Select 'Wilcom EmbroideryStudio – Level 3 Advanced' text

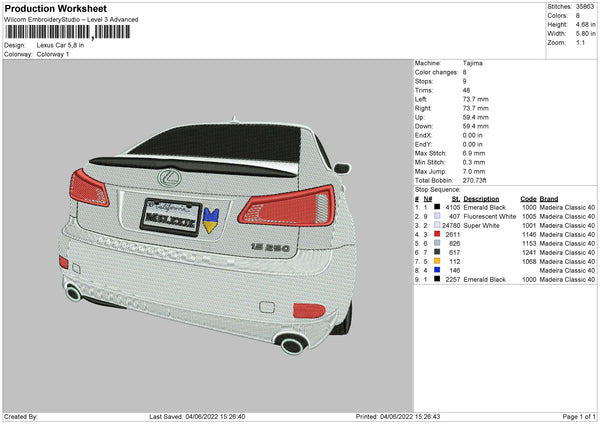point(71,20)
